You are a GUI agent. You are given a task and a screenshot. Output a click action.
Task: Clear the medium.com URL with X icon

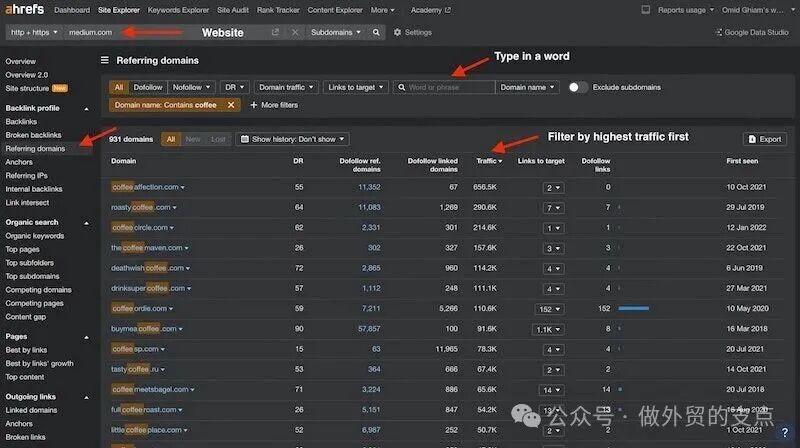(x=295, y=32)
